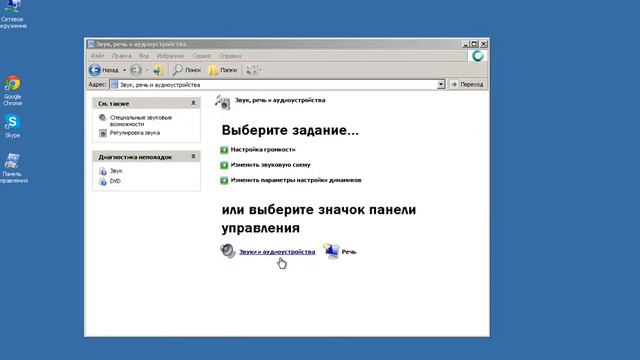Image resolution: width=640 pixels, height=360 pixels.
Task: Open the Back history dropdown arrow
Action: coord(124,70)
